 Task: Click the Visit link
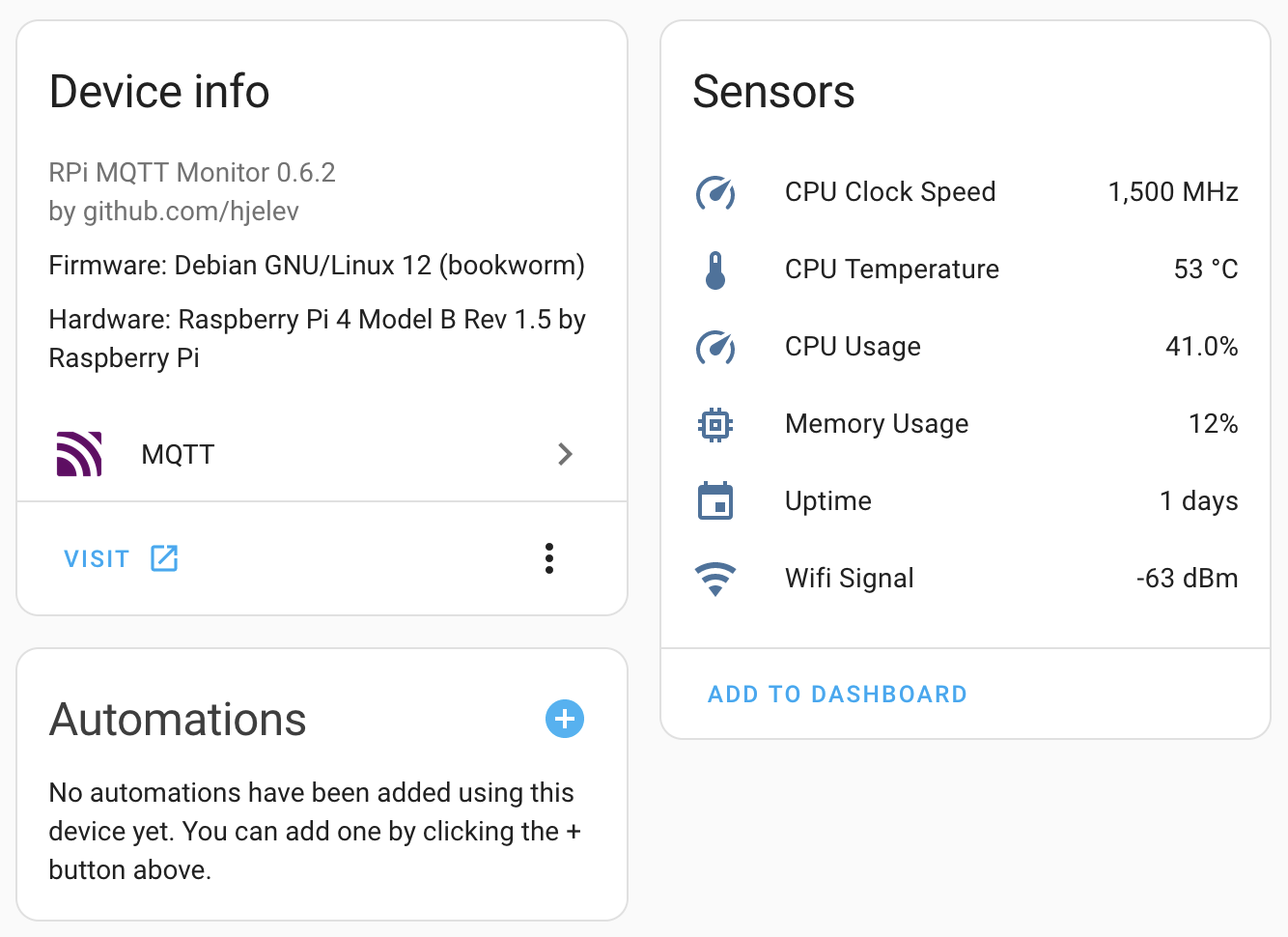point(97,559)
